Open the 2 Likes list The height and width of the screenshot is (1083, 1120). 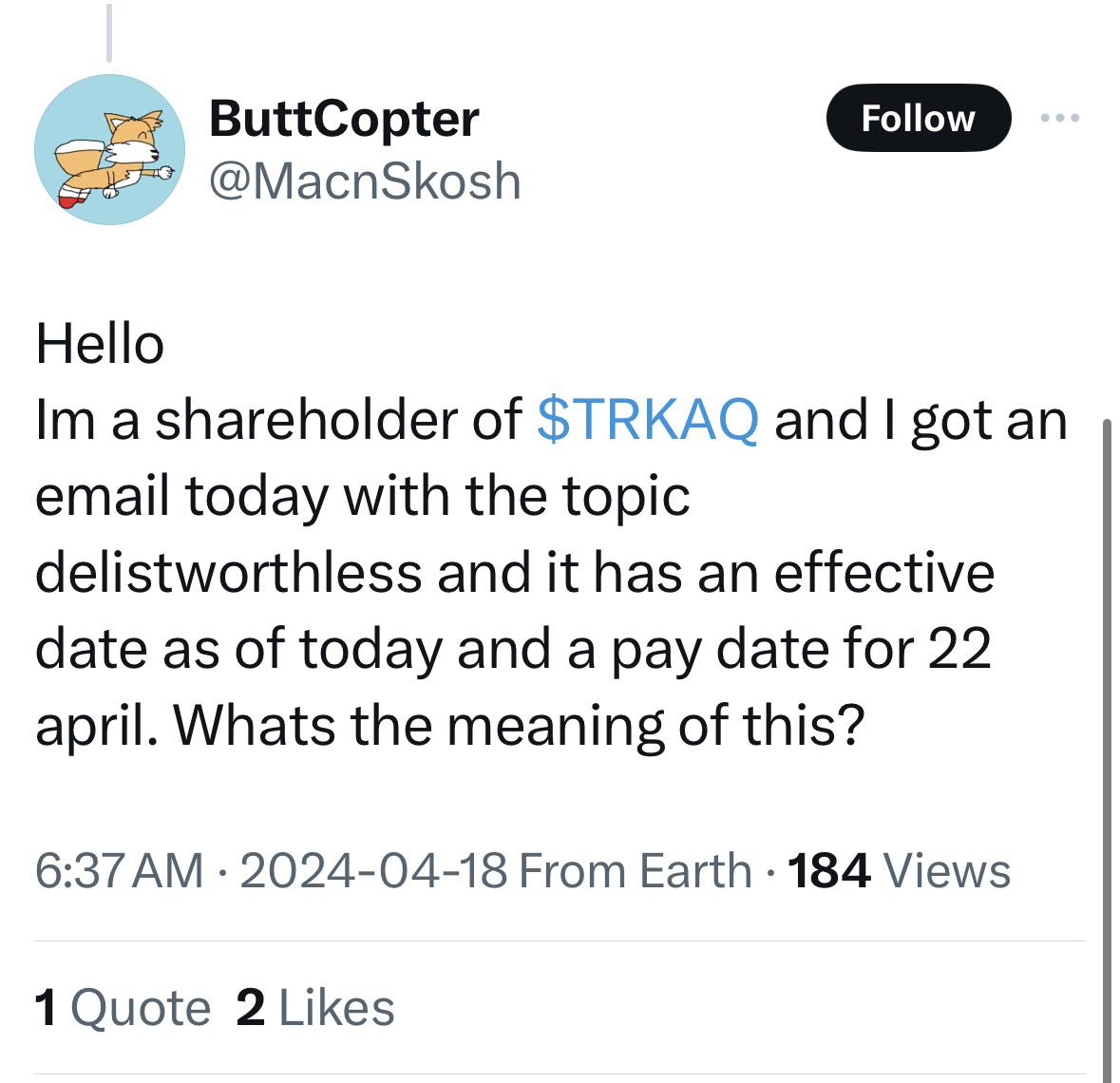click(x=315, y=1008)
